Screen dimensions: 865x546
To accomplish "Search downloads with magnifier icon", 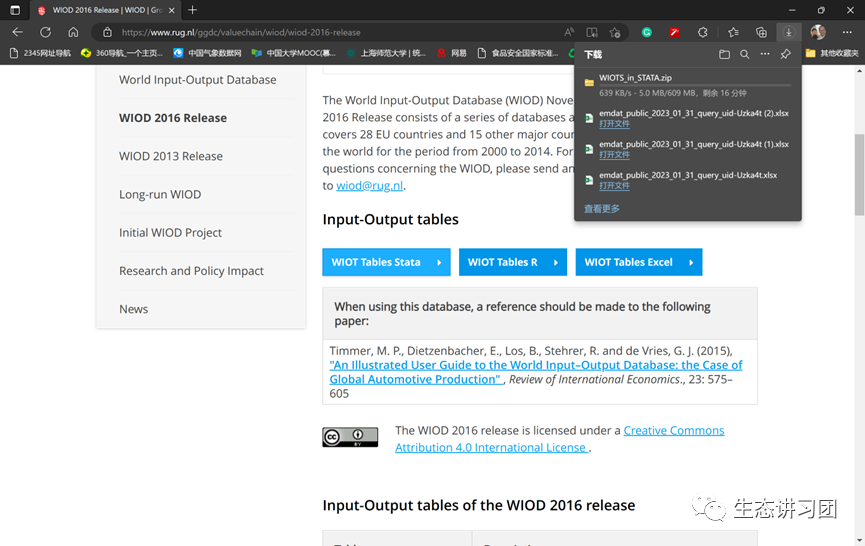I will point(744,54).
